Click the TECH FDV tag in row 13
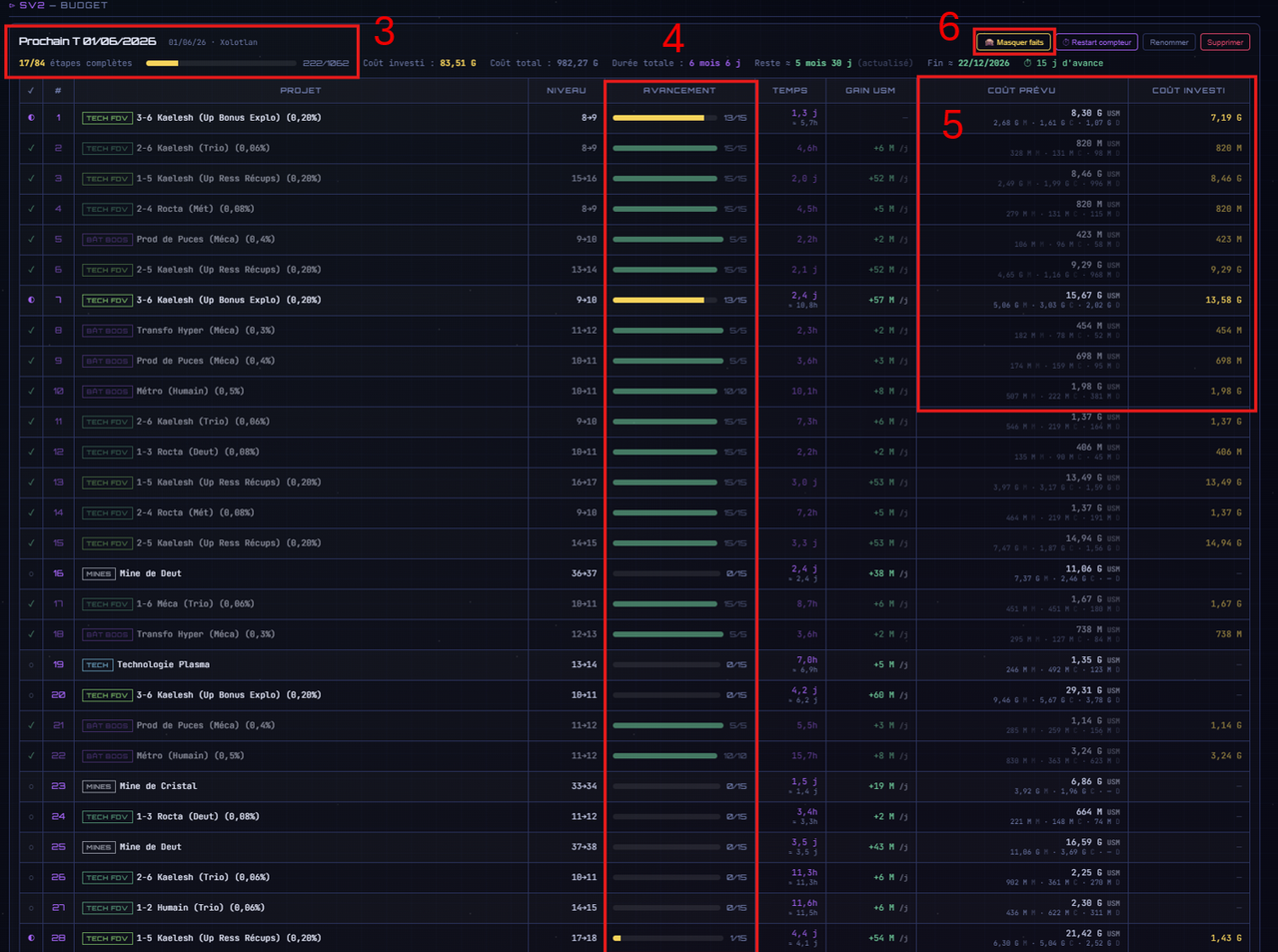 107,482
